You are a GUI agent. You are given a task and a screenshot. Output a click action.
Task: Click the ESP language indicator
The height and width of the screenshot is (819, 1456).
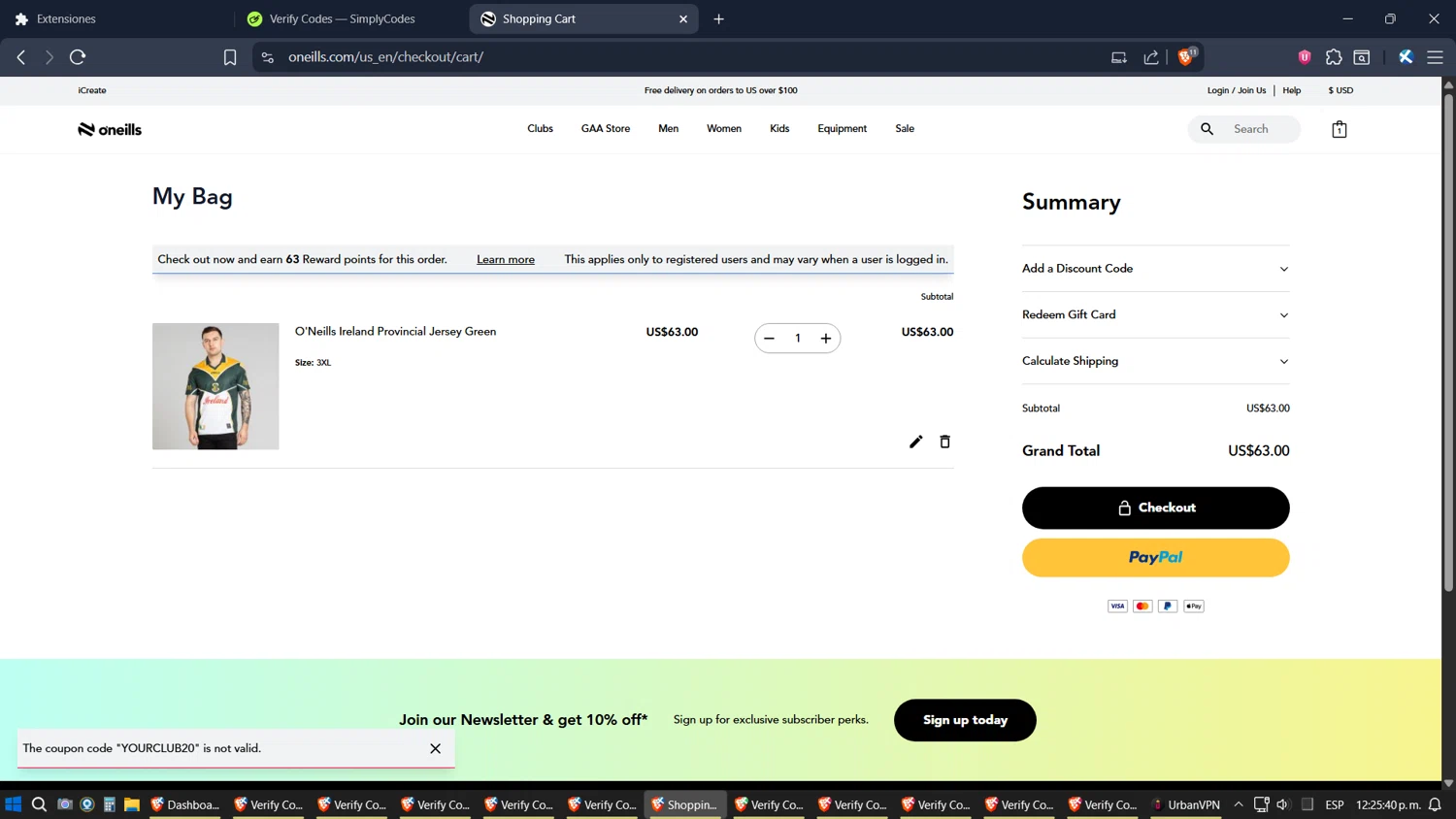1335,804
